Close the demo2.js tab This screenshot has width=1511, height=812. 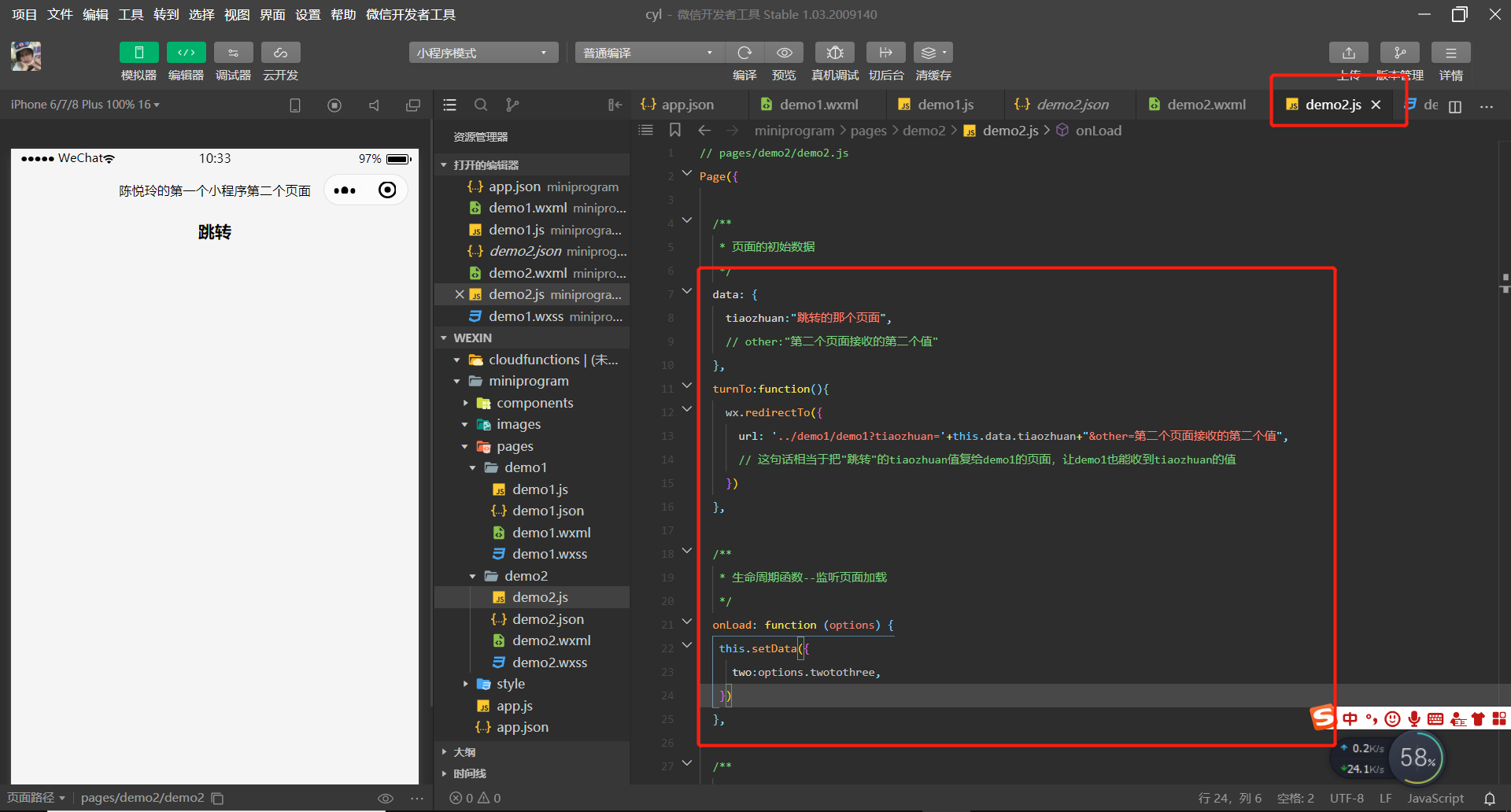coord(1376,105)
